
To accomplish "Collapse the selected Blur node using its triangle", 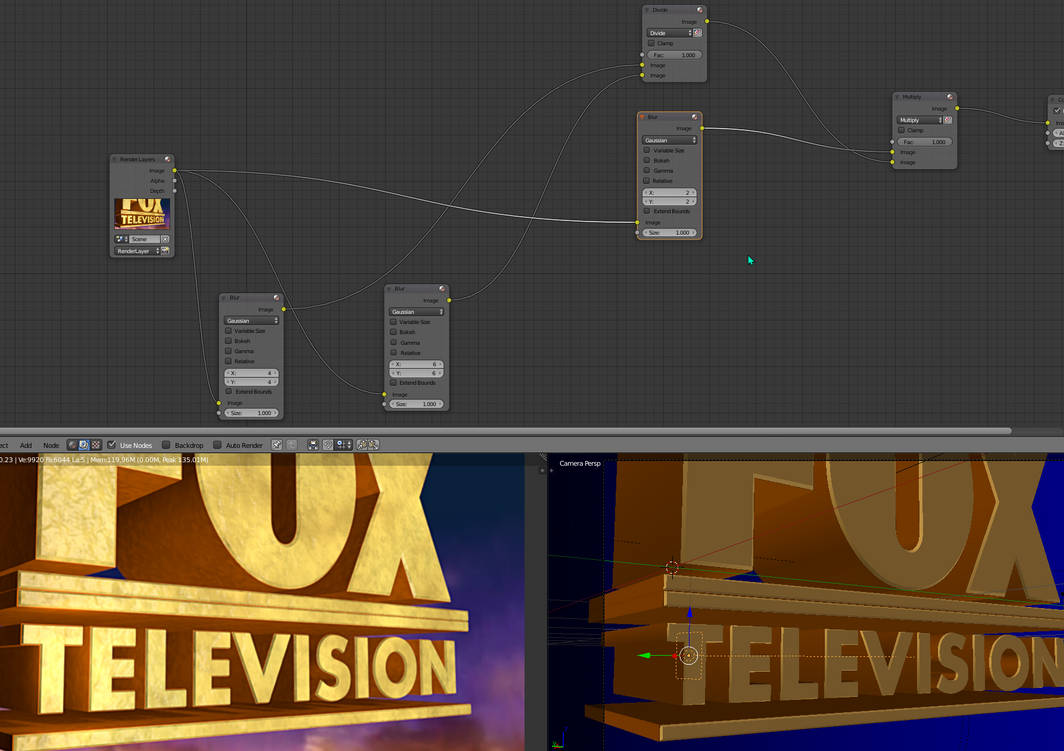I will [x=642, y=117].
